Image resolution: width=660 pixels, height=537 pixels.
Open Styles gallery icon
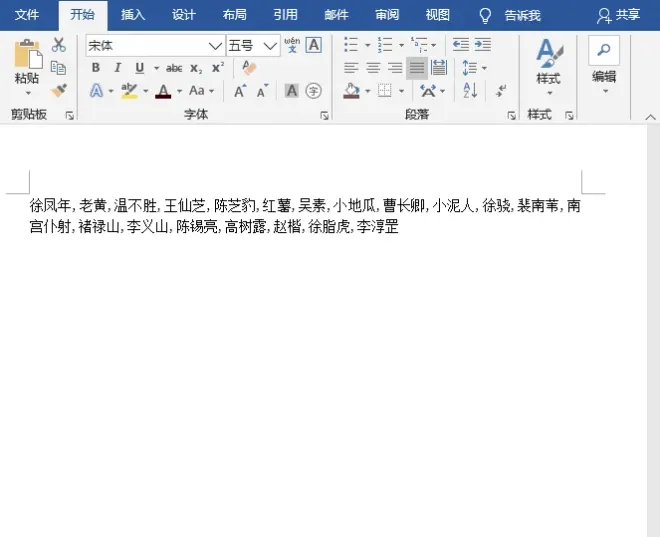click(549, 53)
